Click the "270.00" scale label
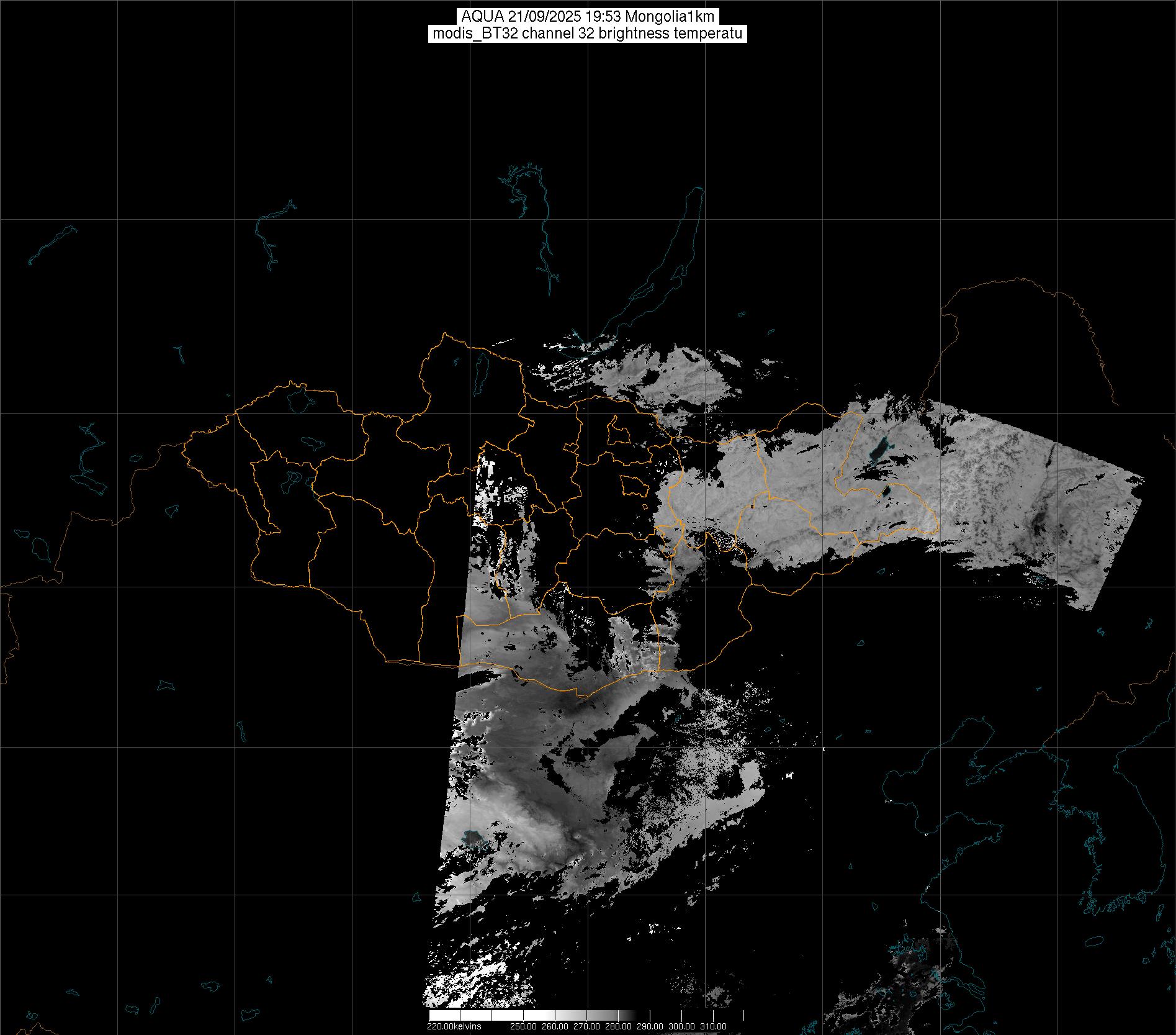The image size is (1176, 1035). [x=588, y=1026]
